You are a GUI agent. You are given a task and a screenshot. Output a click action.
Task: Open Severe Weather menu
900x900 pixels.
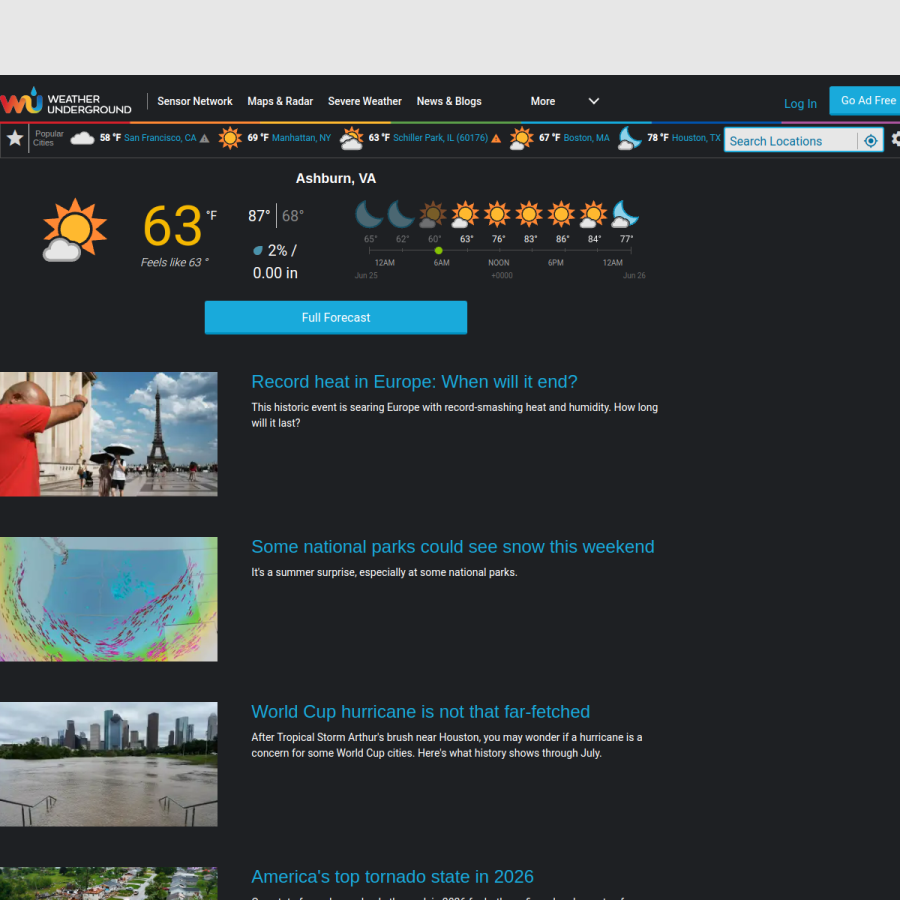point(364,101)
